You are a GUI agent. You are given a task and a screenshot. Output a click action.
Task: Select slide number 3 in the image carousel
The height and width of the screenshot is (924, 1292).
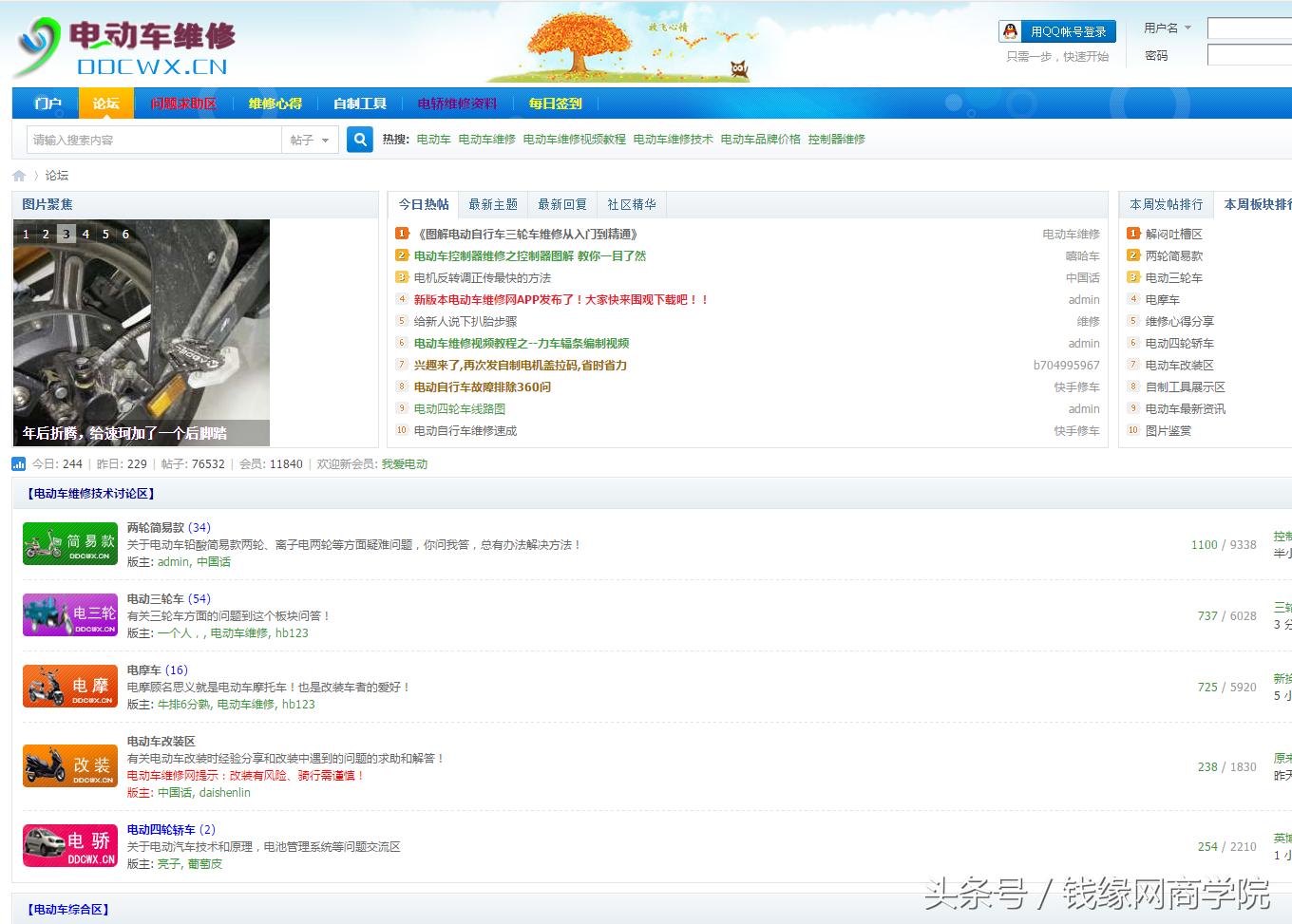(x=67, y=233)
